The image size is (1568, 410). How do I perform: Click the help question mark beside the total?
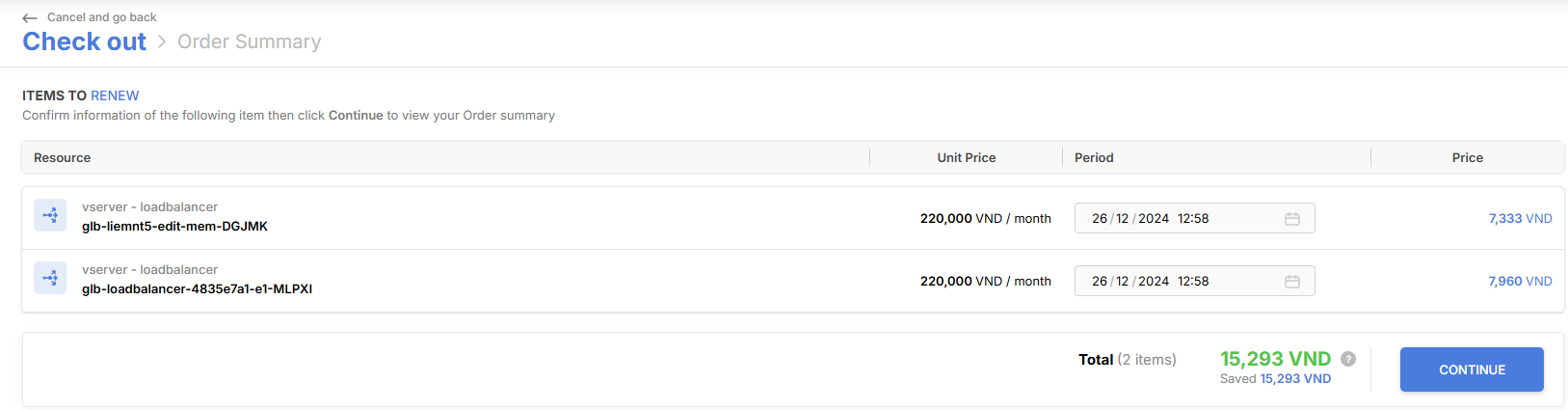(x=1348, y=359)
